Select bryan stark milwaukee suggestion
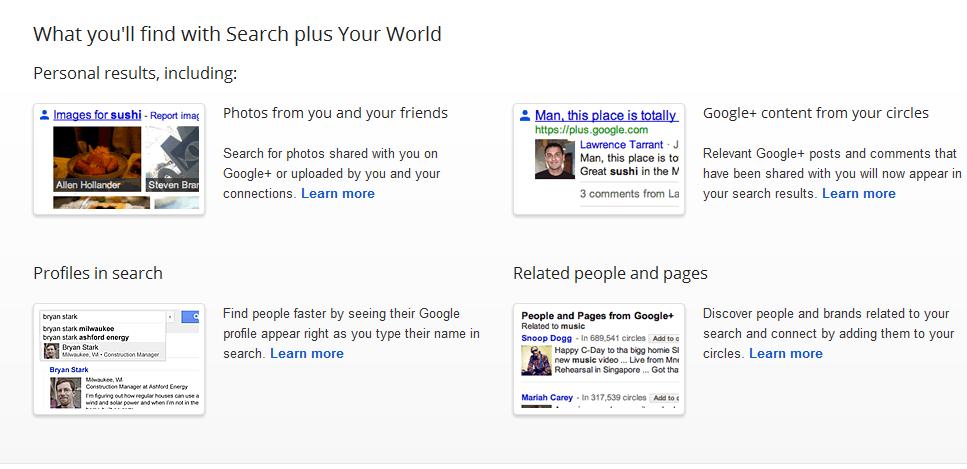Viewport: 967px width, 469px height. (78, 329)
